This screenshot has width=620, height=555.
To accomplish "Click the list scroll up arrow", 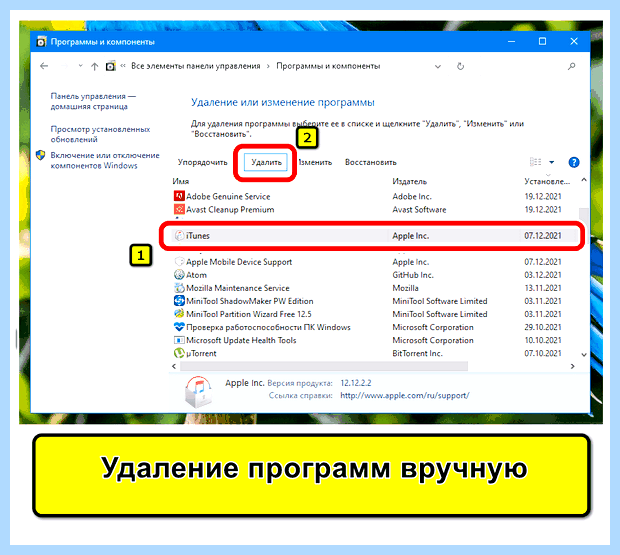I will point(584,180).
